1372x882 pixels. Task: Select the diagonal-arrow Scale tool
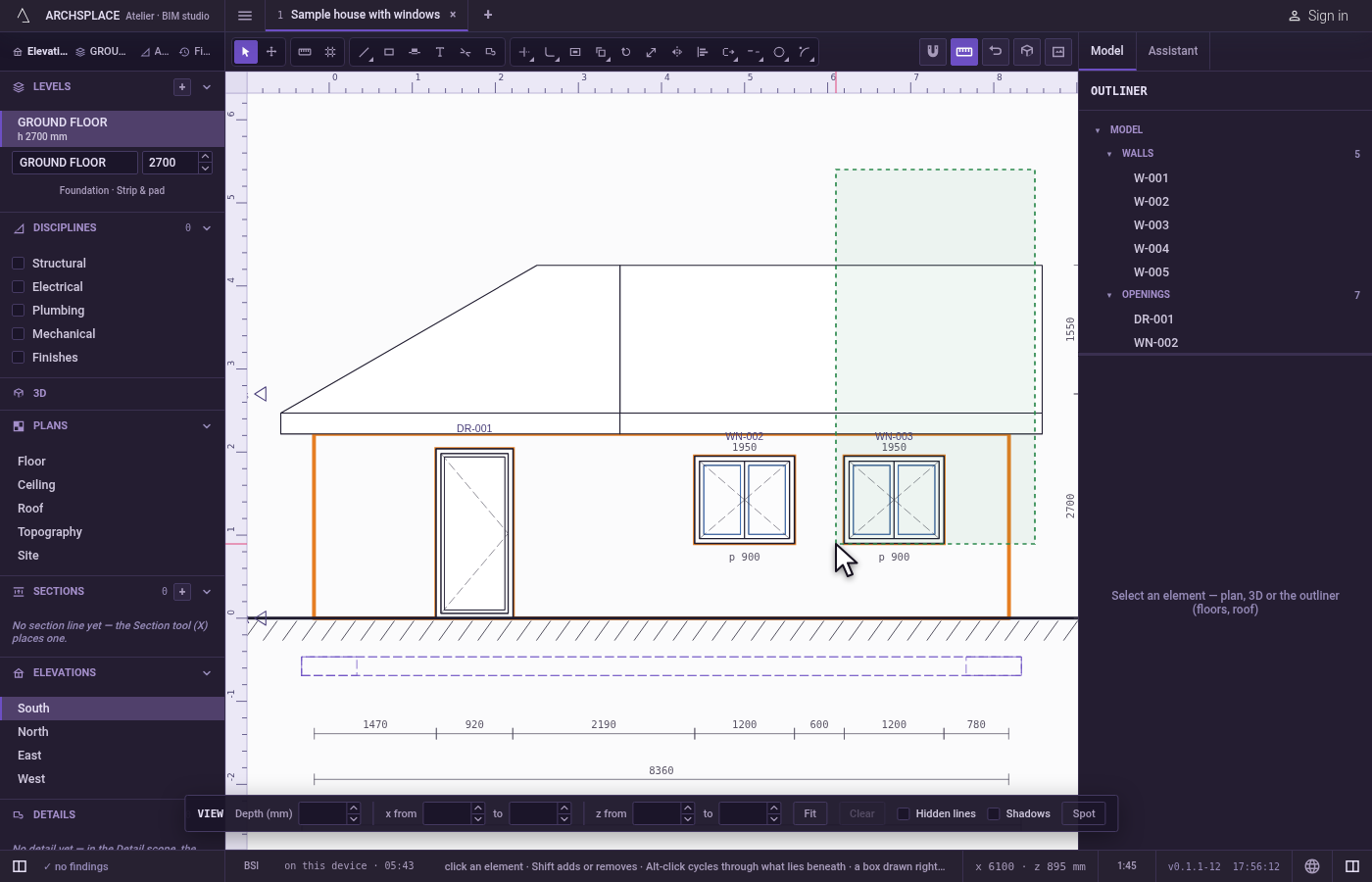(x=652, y=52)
